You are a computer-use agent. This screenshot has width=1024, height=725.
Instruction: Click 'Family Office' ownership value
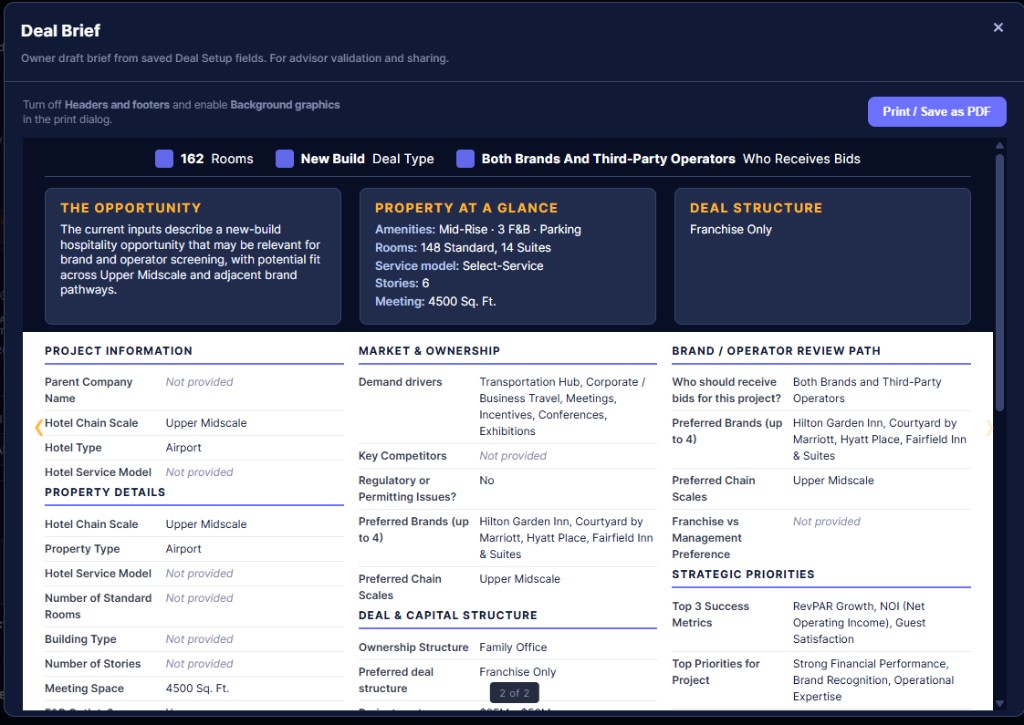click(x=513, y=647)
